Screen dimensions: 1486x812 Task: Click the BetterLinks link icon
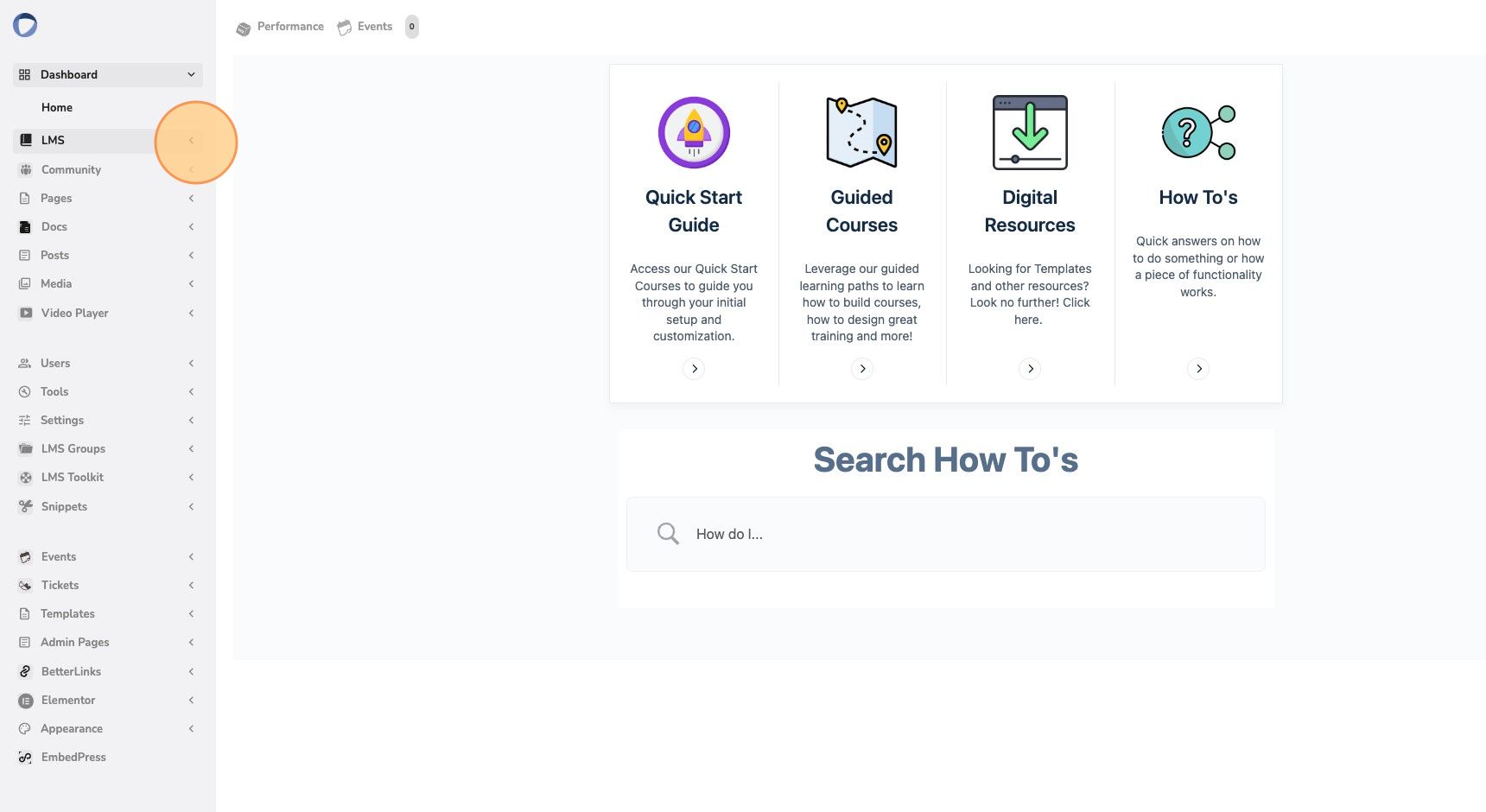click(26, 672)
